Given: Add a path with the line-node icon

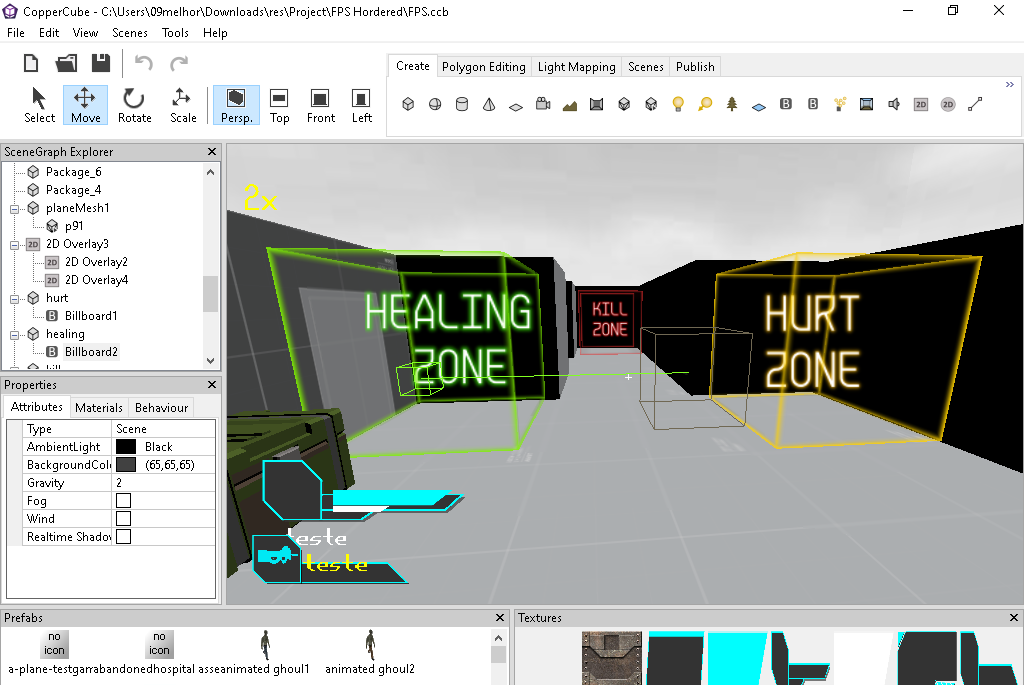Looking at the screenshot, I should pos(975,104).
